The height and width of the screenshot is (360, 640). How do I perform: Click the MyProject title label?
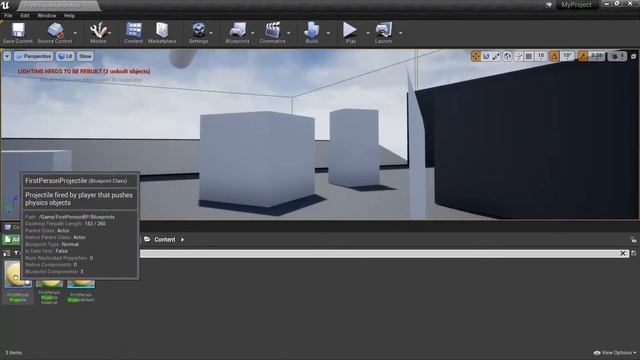click(576, 5)
